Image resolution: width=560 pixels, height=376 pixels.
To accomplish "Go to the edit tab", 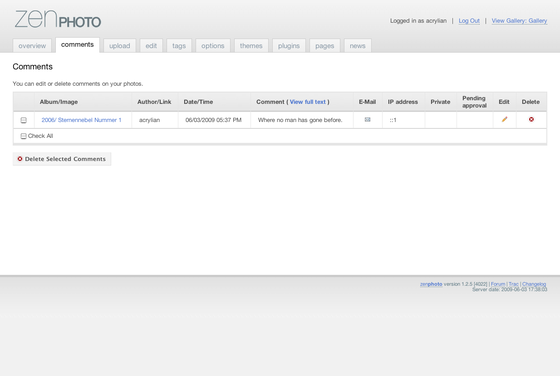I will [x=151, y=46].
